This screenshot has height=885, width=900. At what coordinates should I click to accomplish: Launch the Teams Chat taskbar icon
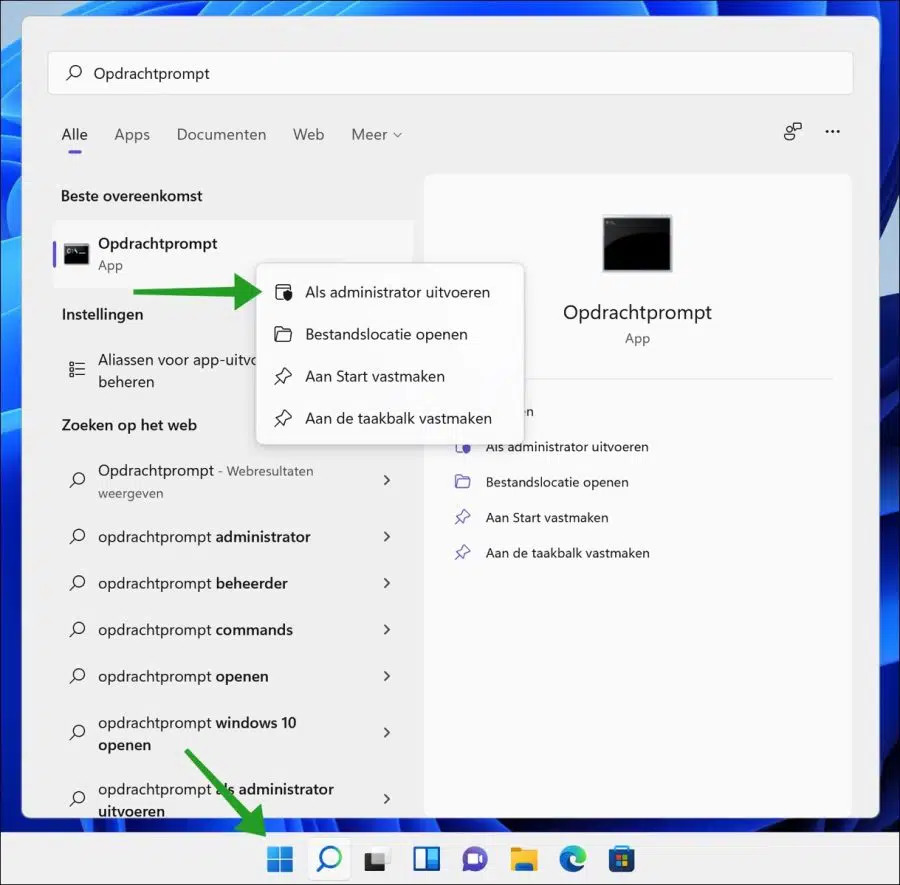pos(475,860)
